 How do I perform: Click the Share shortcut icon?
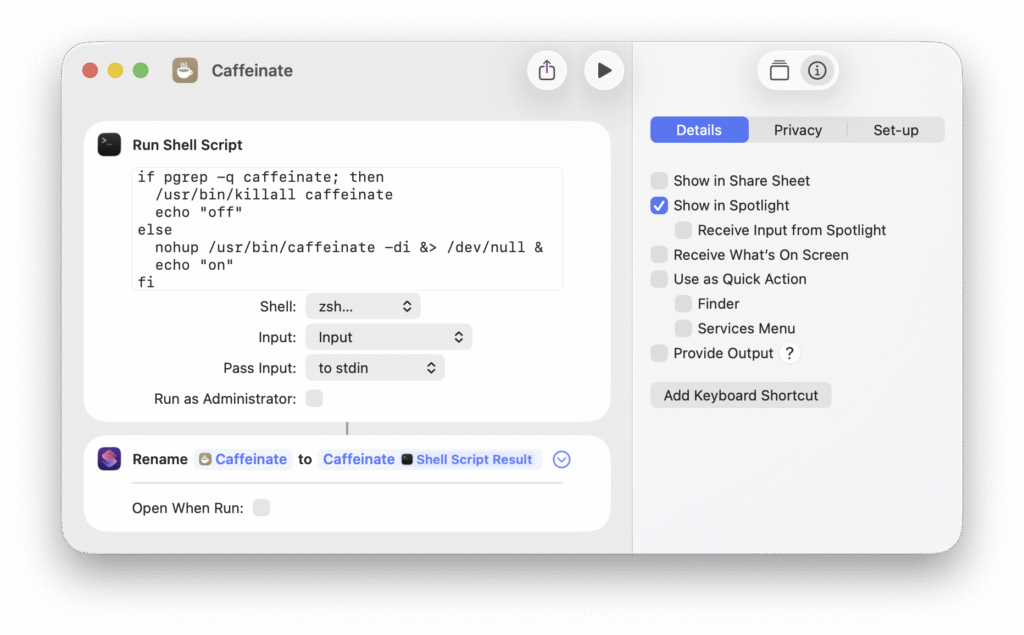[546, 71]
